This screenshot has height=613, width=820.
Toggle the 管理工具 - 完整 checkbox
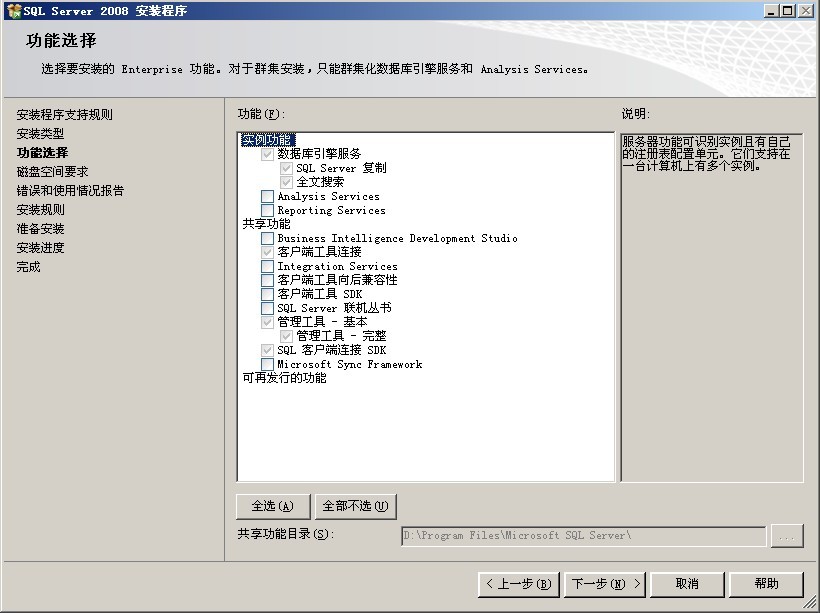(x=286, y=336)
